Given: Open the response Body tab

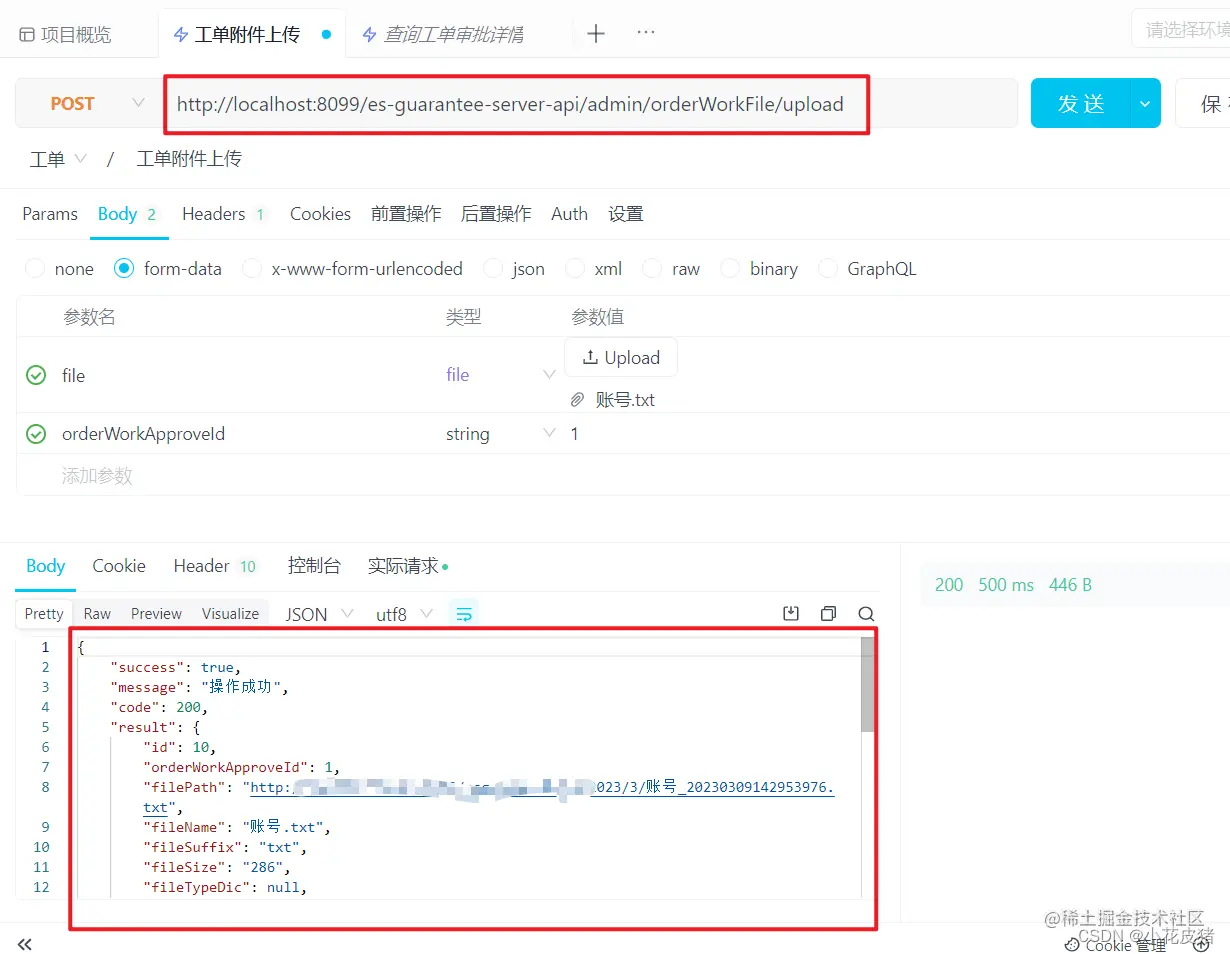Looking at the screenshot, I should click(x=46, y=566).
